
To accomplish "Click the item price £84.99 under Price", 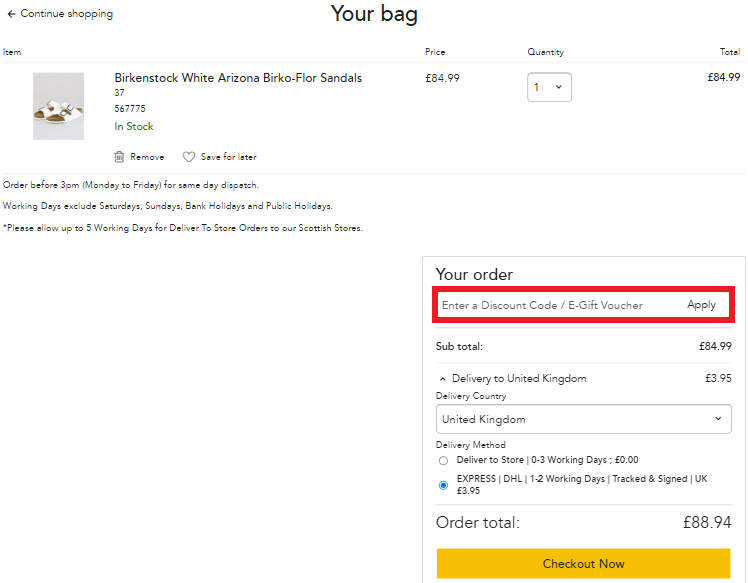I will [442, 78].
